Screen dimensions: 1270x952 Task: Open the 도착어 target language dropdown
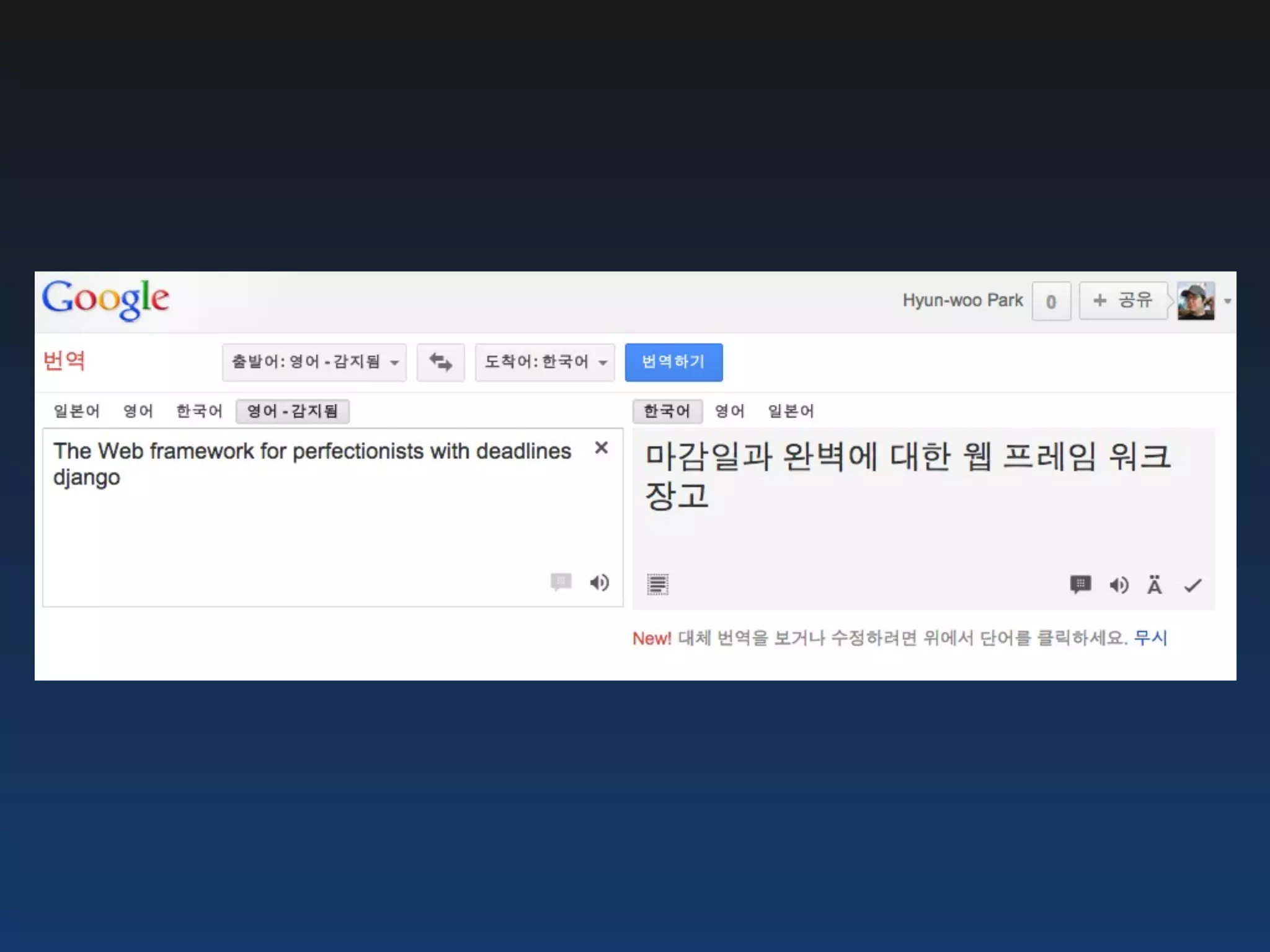(544, 362)
